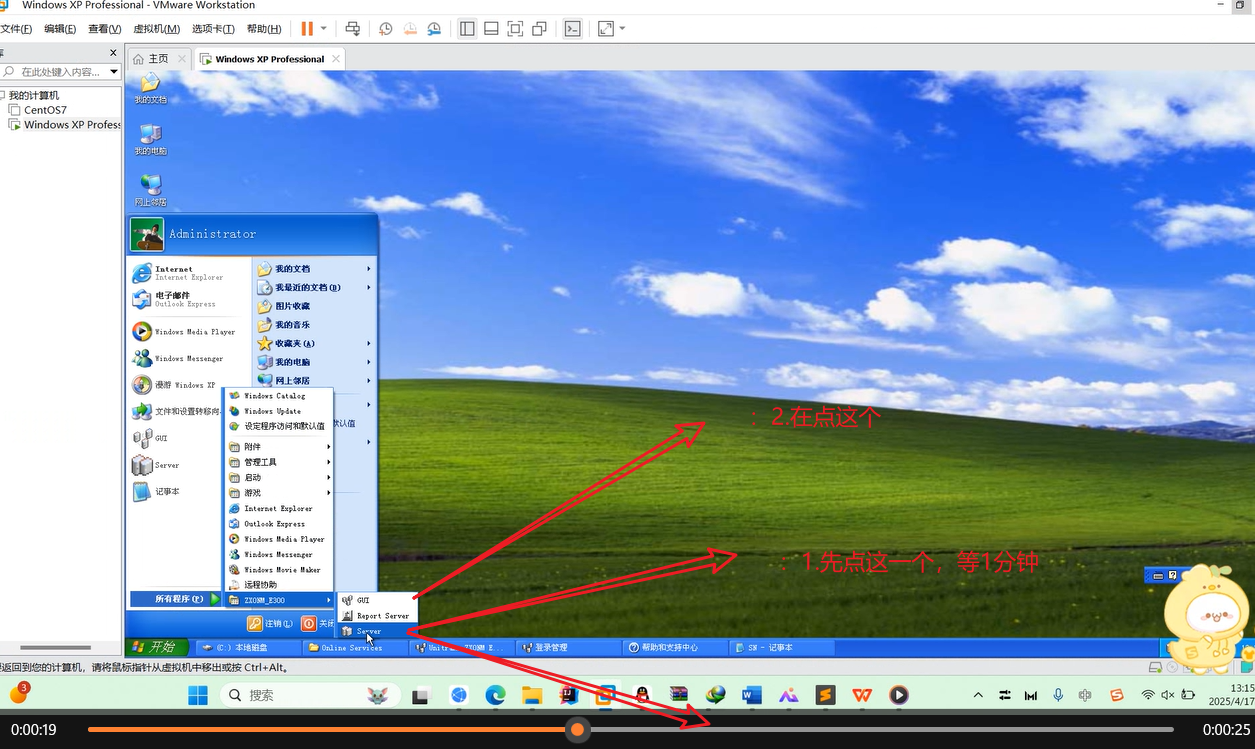The image size is (1255, 749).
Task: Open Windows Update in programs list
Action: coord(273,411)
